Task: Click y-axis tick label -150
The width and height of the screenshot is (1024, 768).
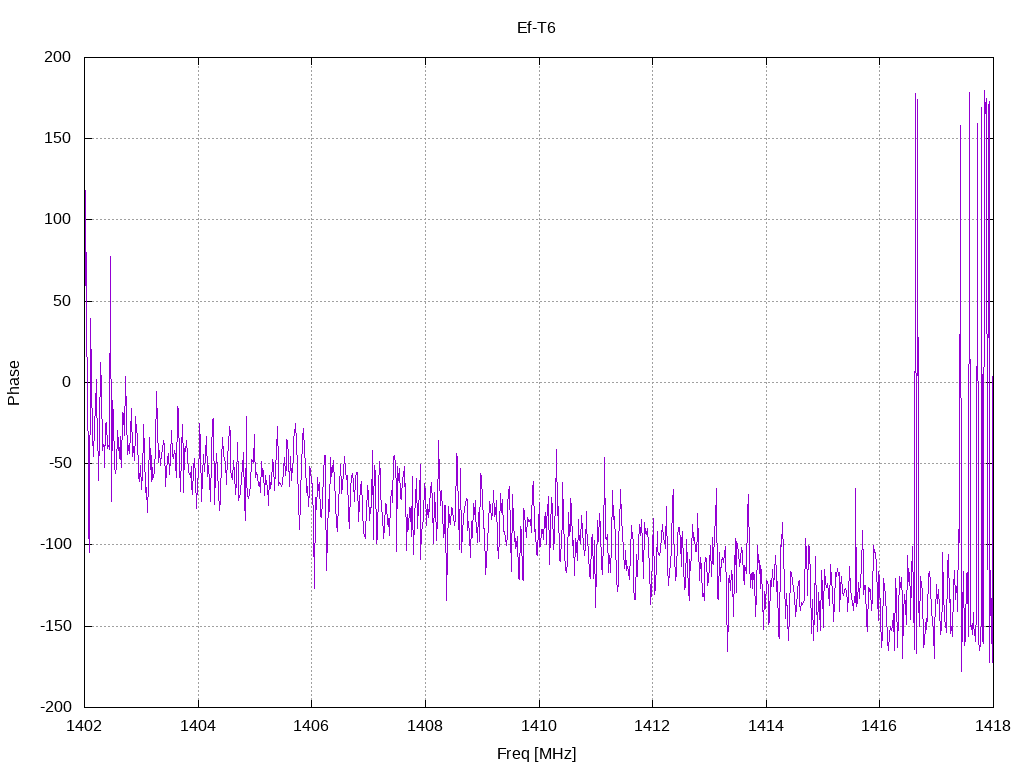Action: pyautogui.click(x=56, y=626)
